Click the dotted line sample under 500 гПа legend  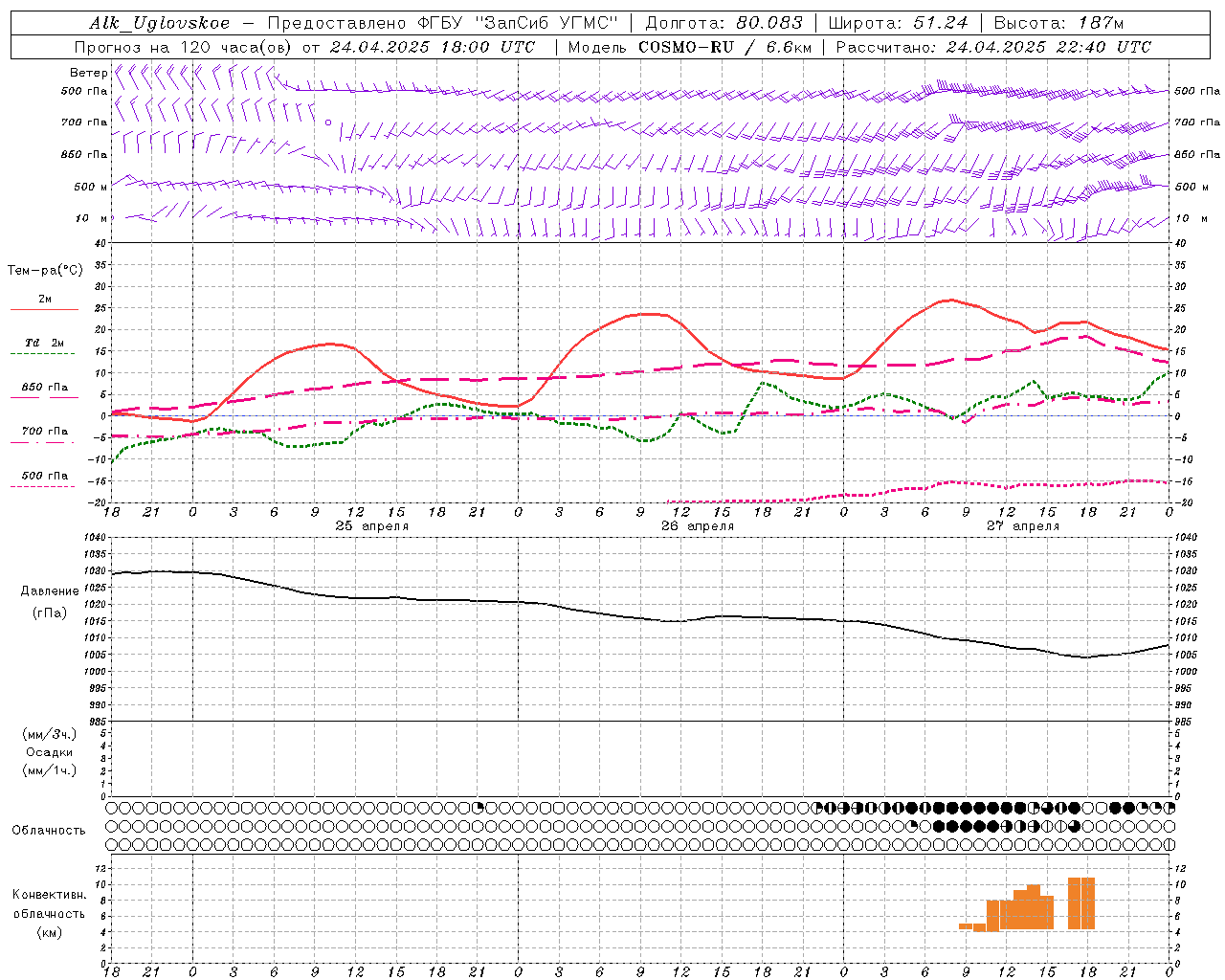42,486
